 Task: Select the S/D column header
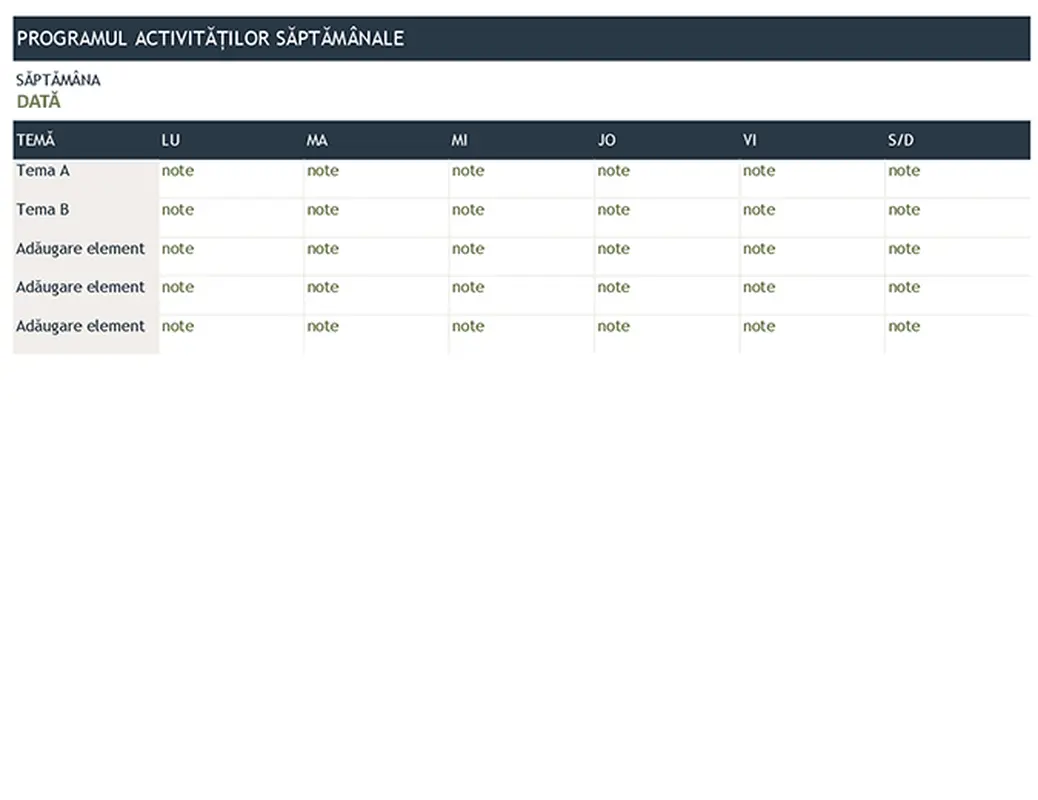pos(900,140)
